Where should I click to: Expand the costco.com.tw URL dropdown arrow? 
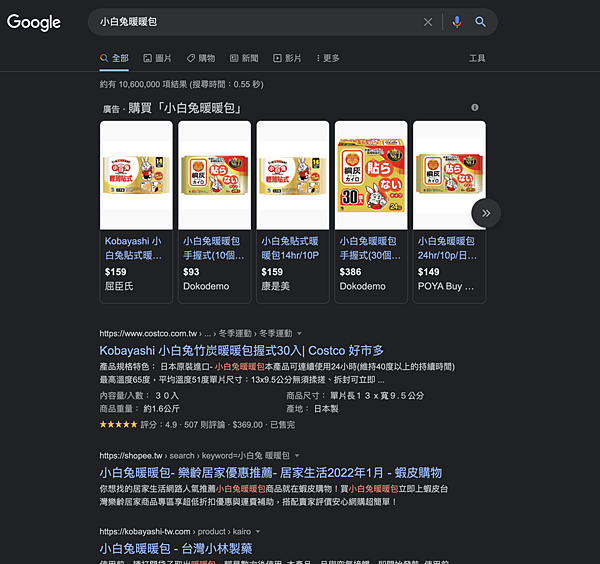click(x=299, y=334)
